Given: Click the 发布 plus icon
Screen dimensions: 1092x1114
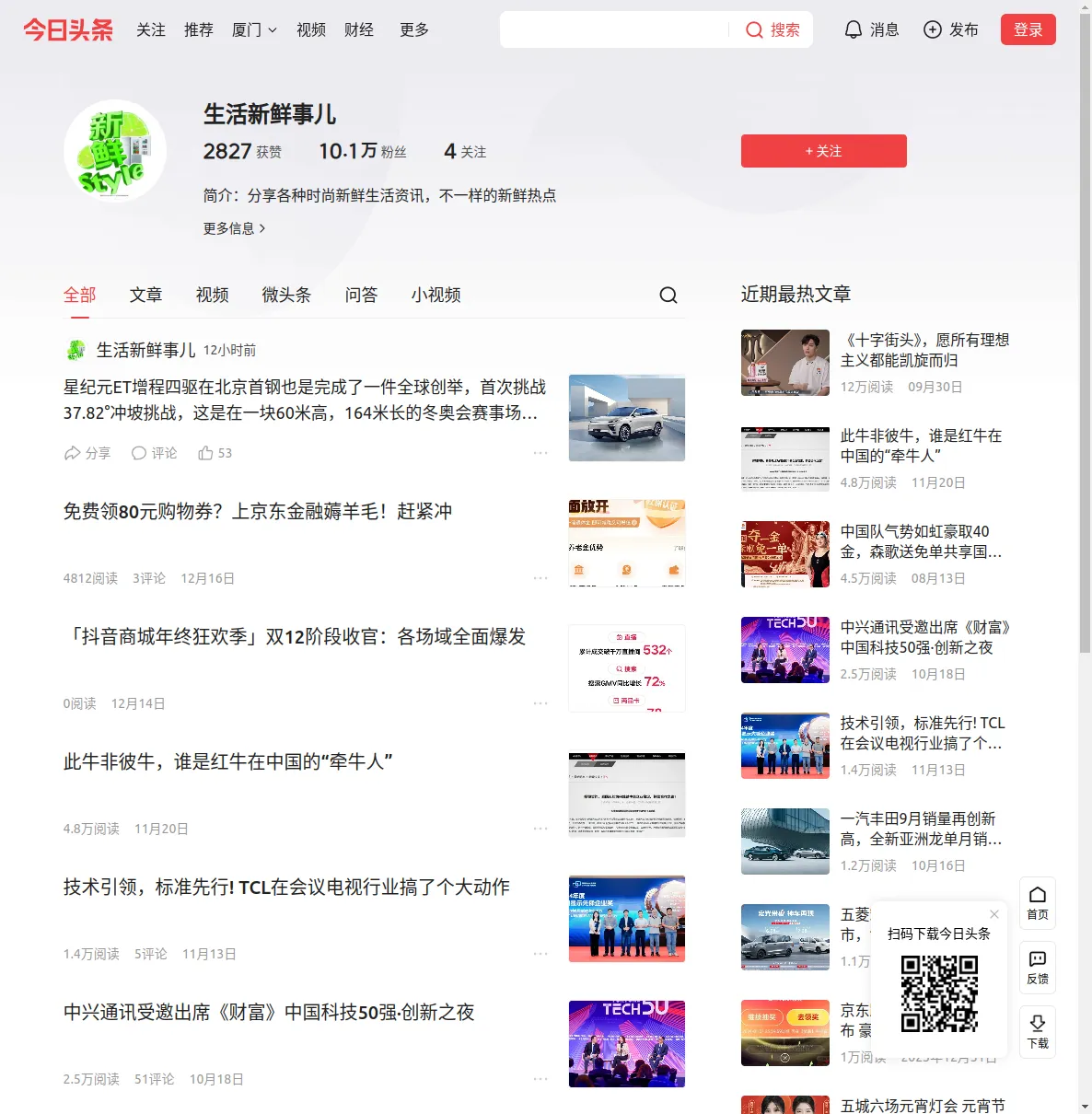Looking at the screenshot, I should coord(933,30).
